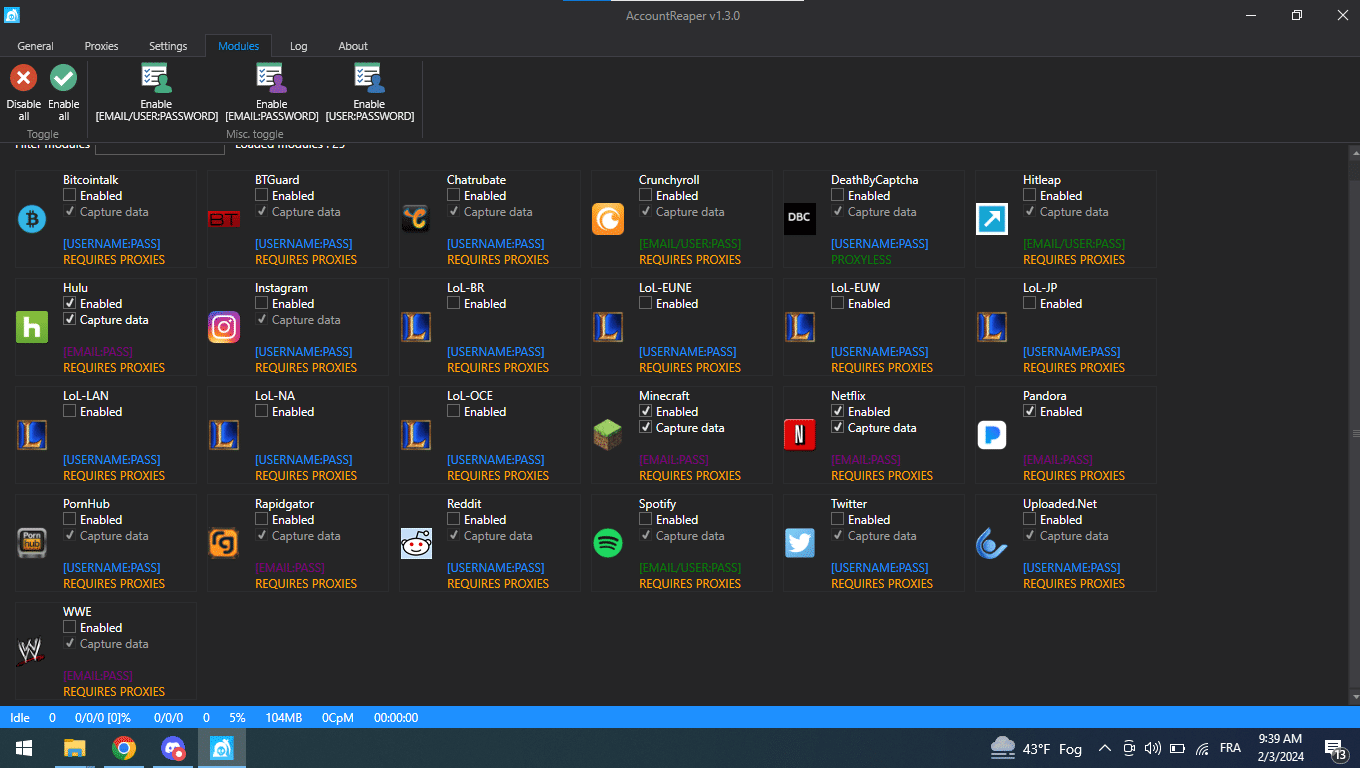Click the Enable [EMAIL:PASSWORD] toolbar icon

click(x=271, y=78)
